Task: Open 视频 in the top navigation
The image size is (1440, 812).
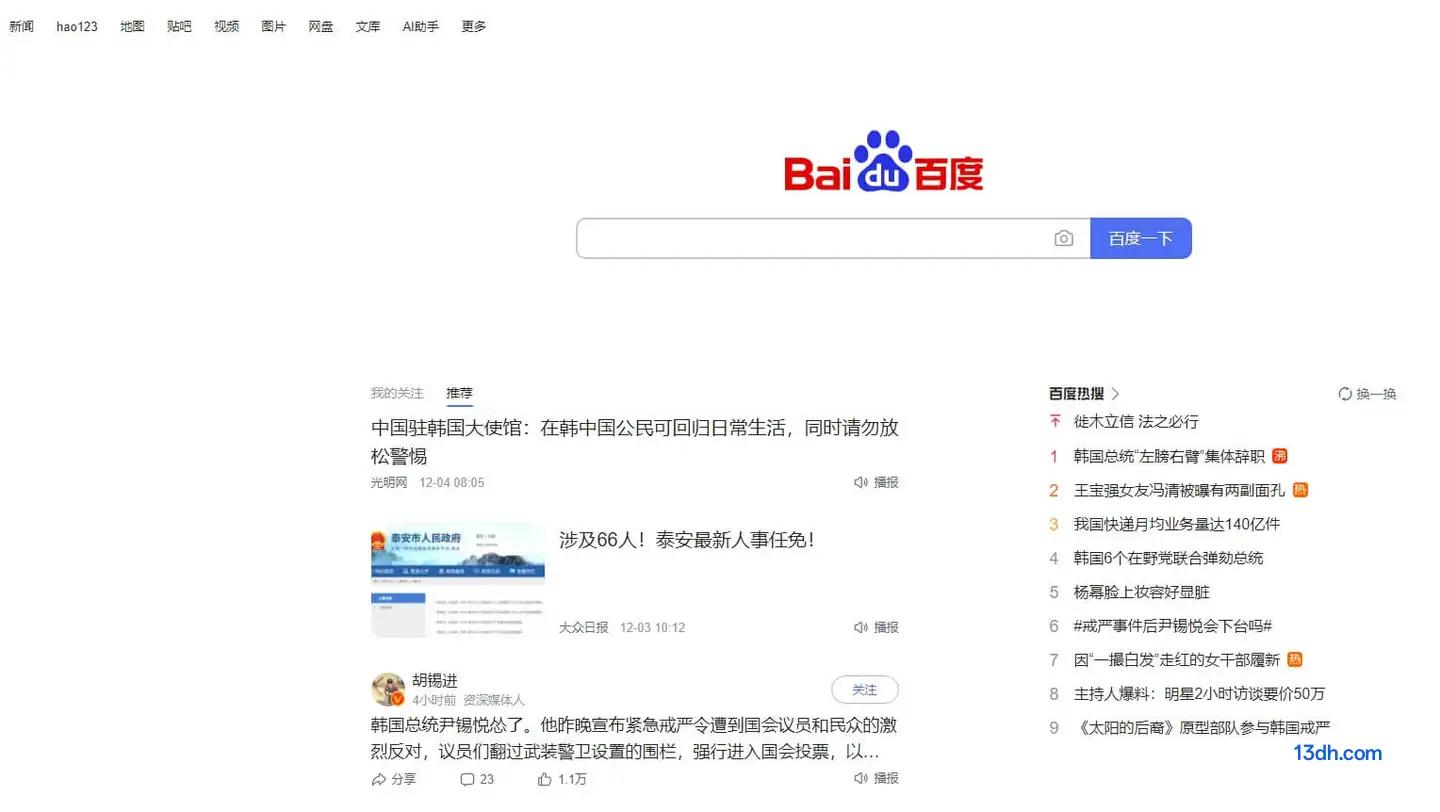Action: point(227,27)
